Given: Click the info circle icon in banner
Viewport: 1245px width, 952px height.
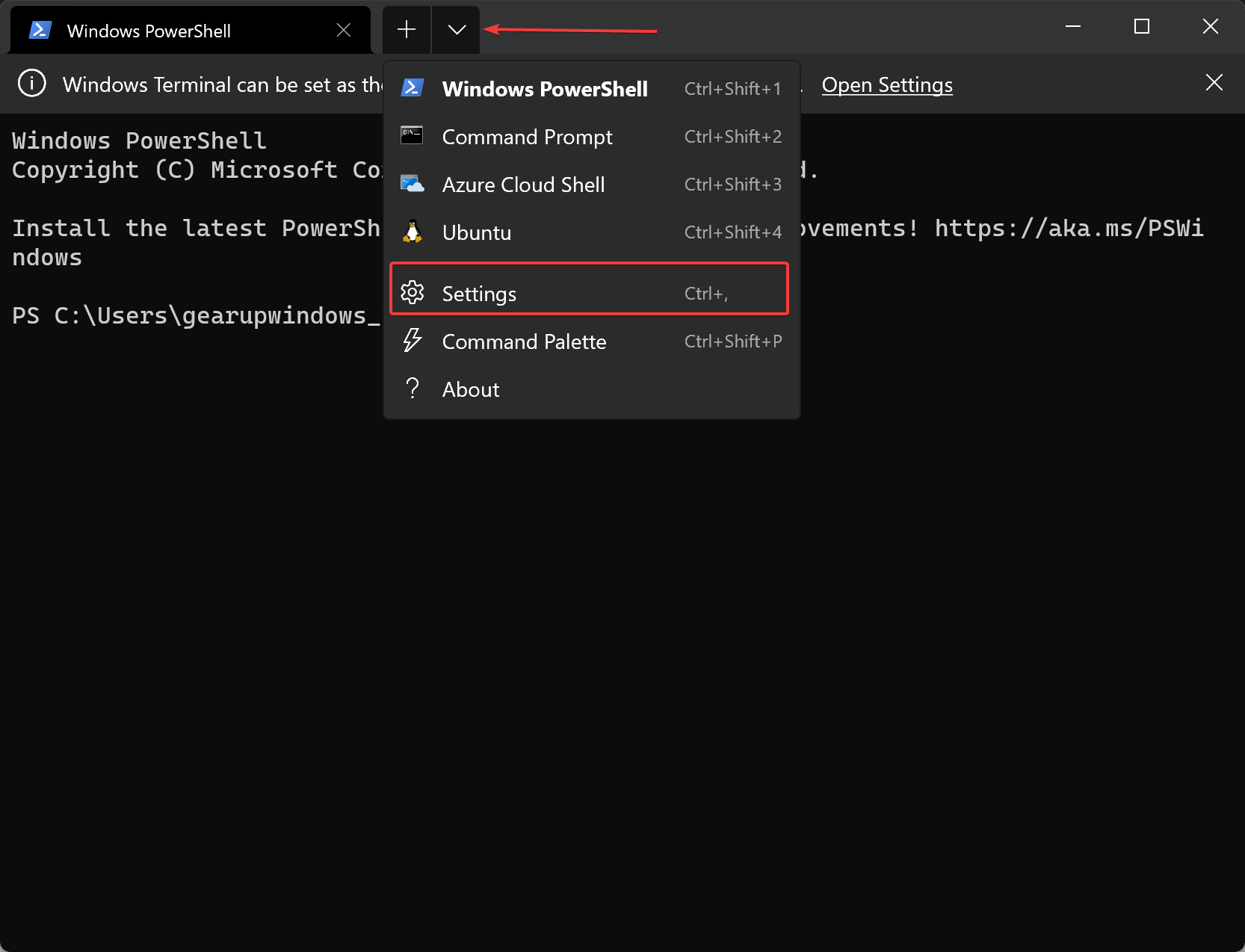Looking at the screenshot, I should pyautogui.click(x=32, y=83).
